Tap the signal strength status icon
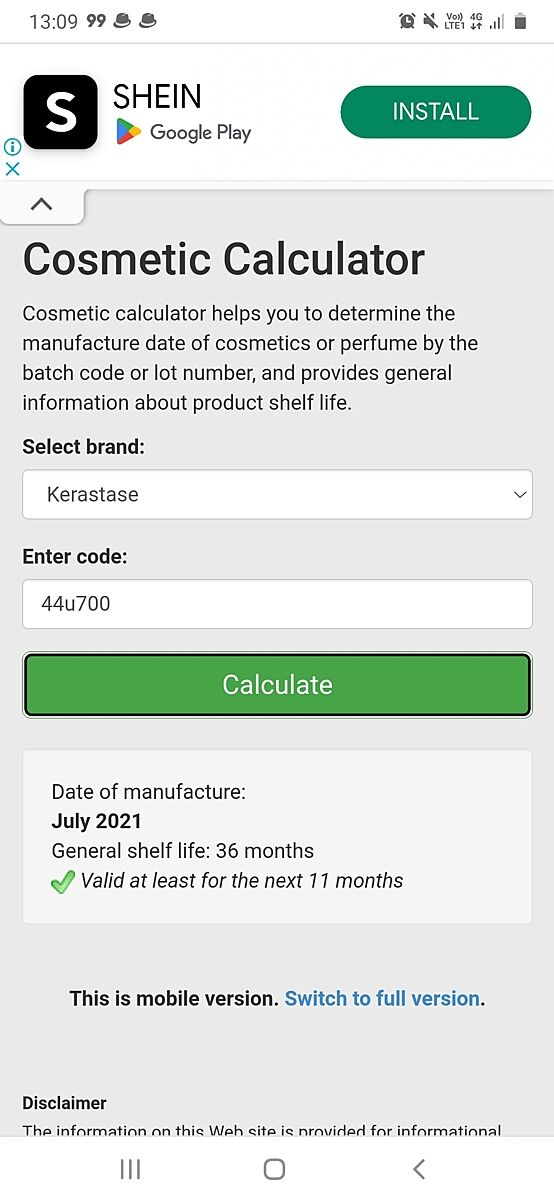554x1200 pixels. [497, 21]
